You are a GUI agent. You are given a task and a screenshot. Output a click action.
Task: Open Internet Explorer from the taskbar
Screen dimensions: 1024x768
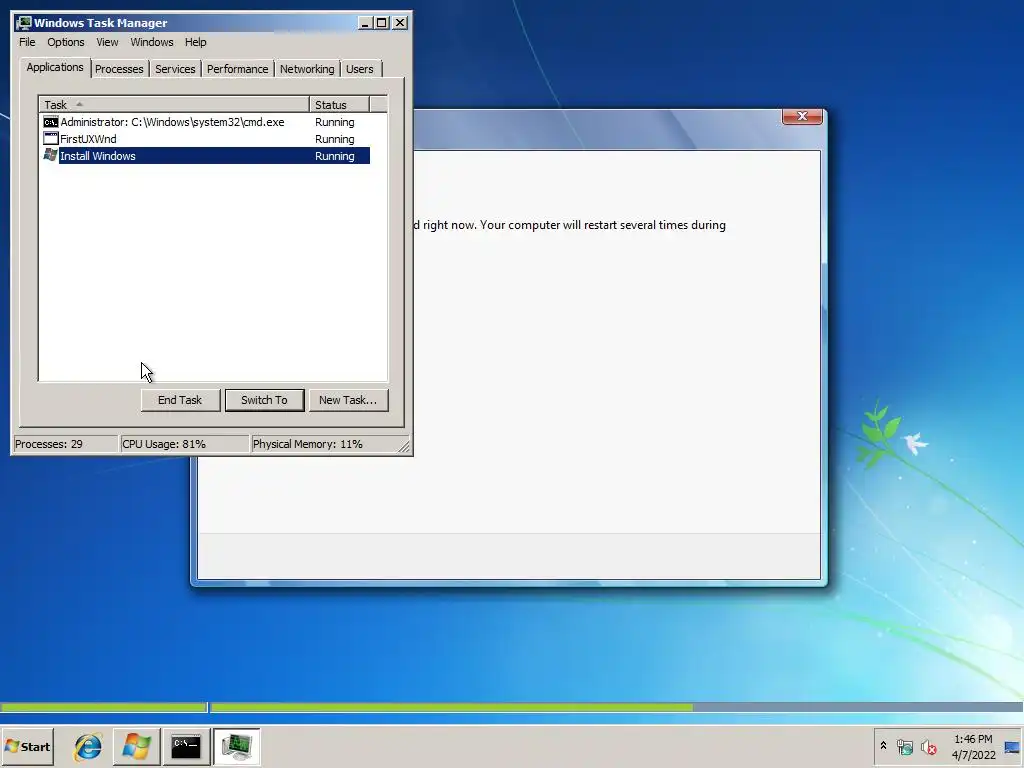(88, 746)
